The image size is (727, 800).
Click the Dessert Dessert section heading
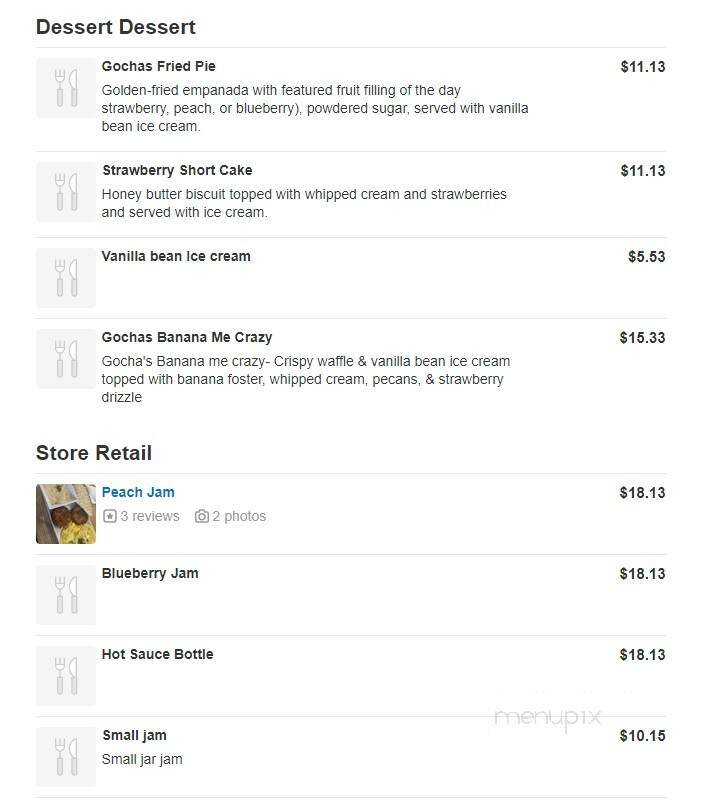[116, 27]
